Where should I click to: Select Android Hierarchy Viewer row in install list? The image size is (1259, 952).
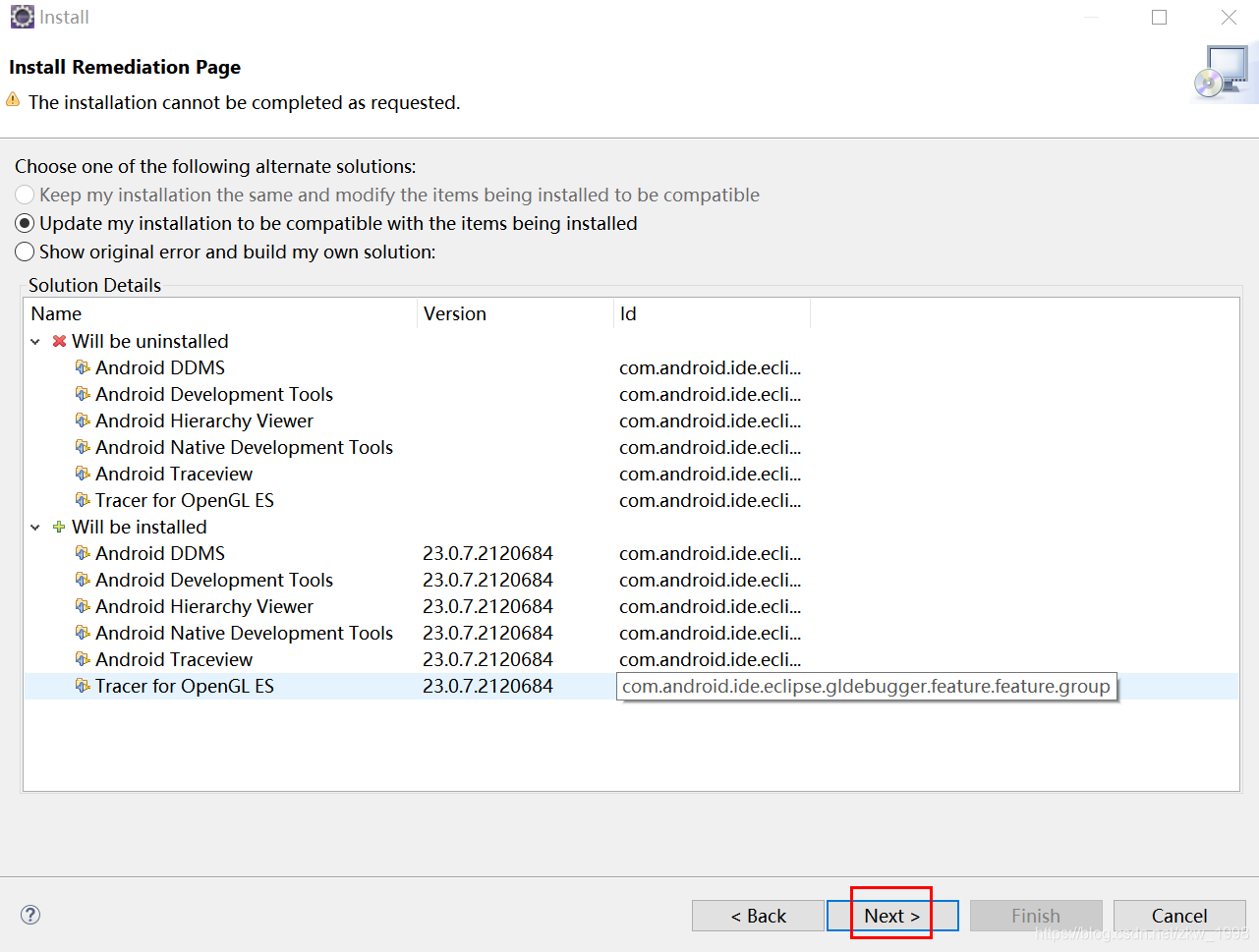click(631, 606)
